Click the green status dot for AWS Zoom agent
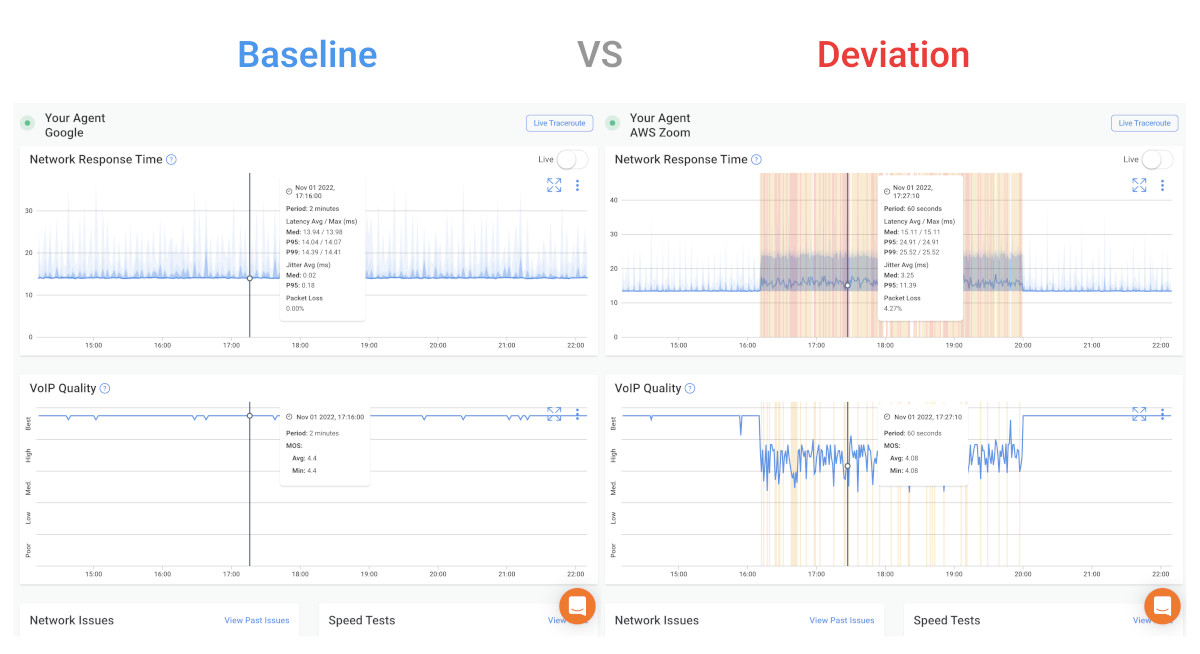 tap(610, 123)
